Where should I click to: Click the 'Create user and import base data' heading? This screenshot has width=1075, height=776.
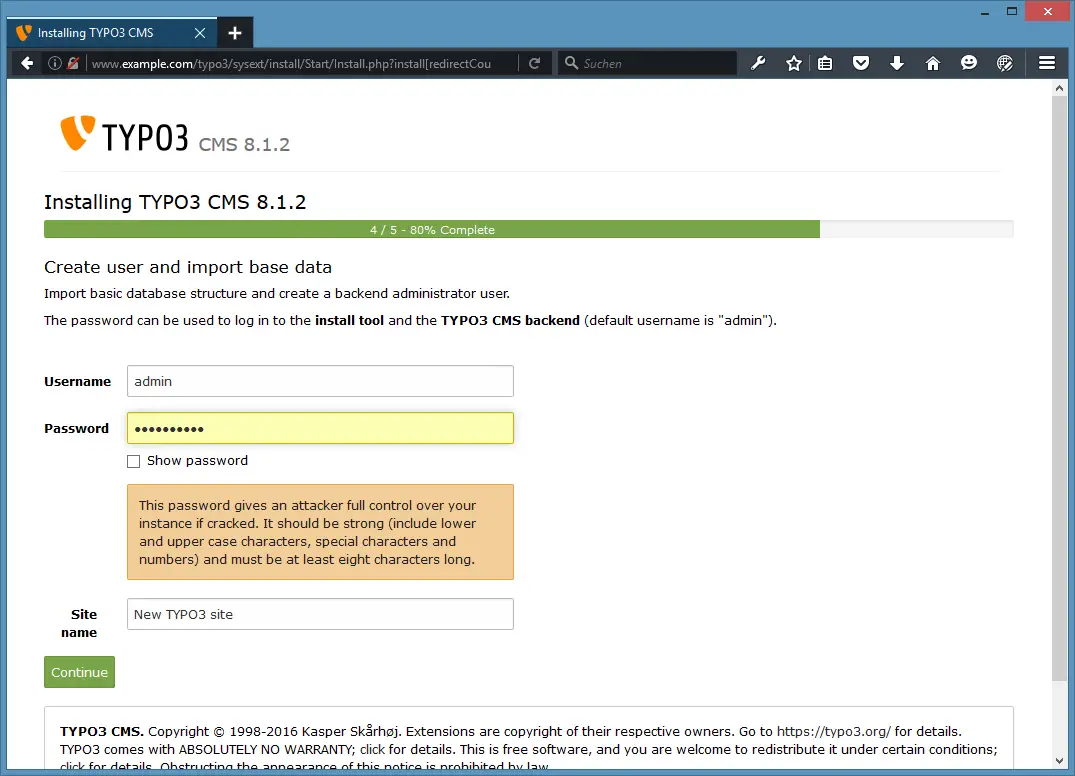tap(188, 267)
